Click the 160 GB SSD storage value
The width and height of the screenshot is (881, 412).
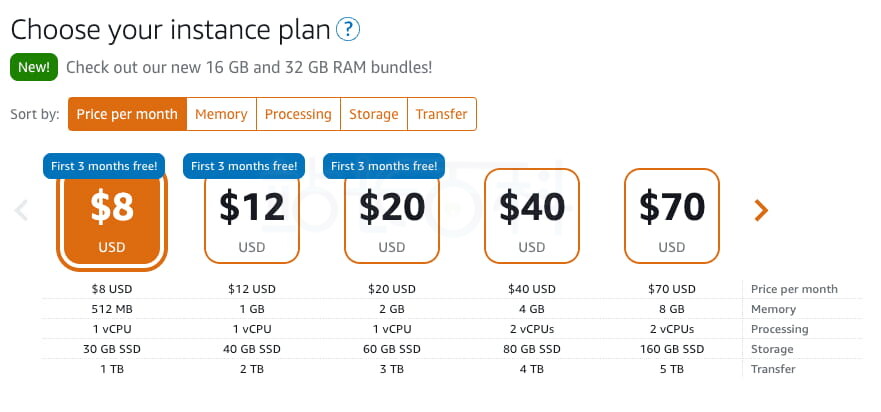coord(672,349)
